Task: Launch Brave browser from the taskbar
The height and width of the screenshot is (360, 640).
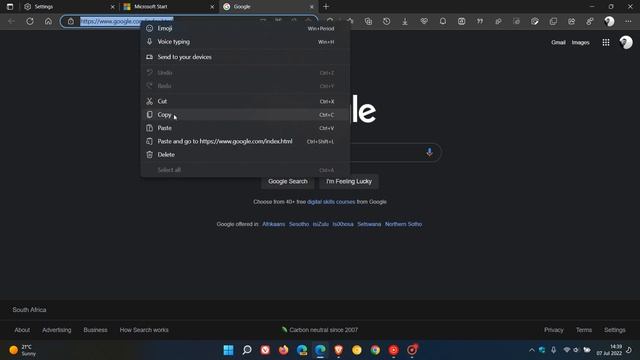Action: point(338,350)
